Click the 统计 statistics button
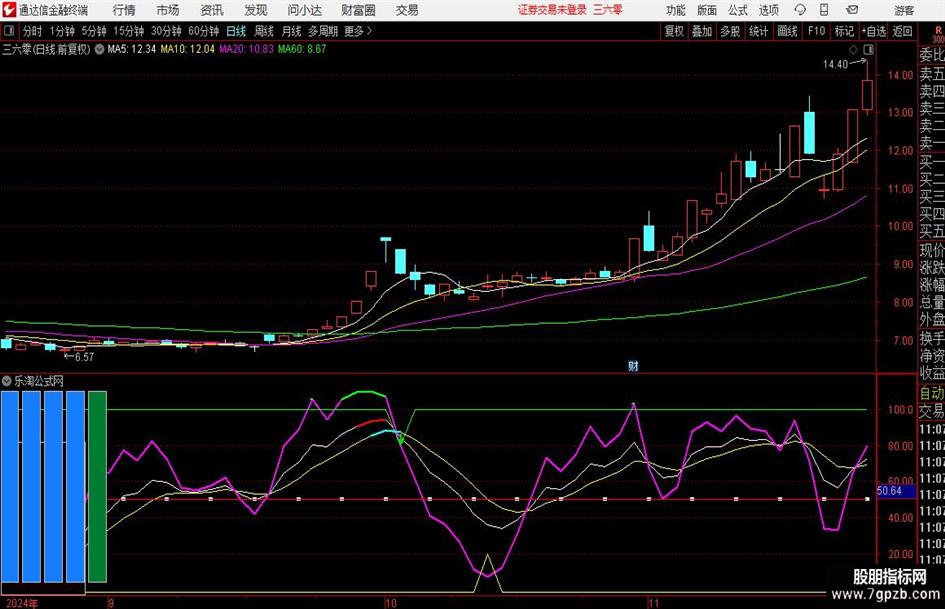Image resolution: width=945 pixels, height=609 pixels. click(x=758, y=31)
